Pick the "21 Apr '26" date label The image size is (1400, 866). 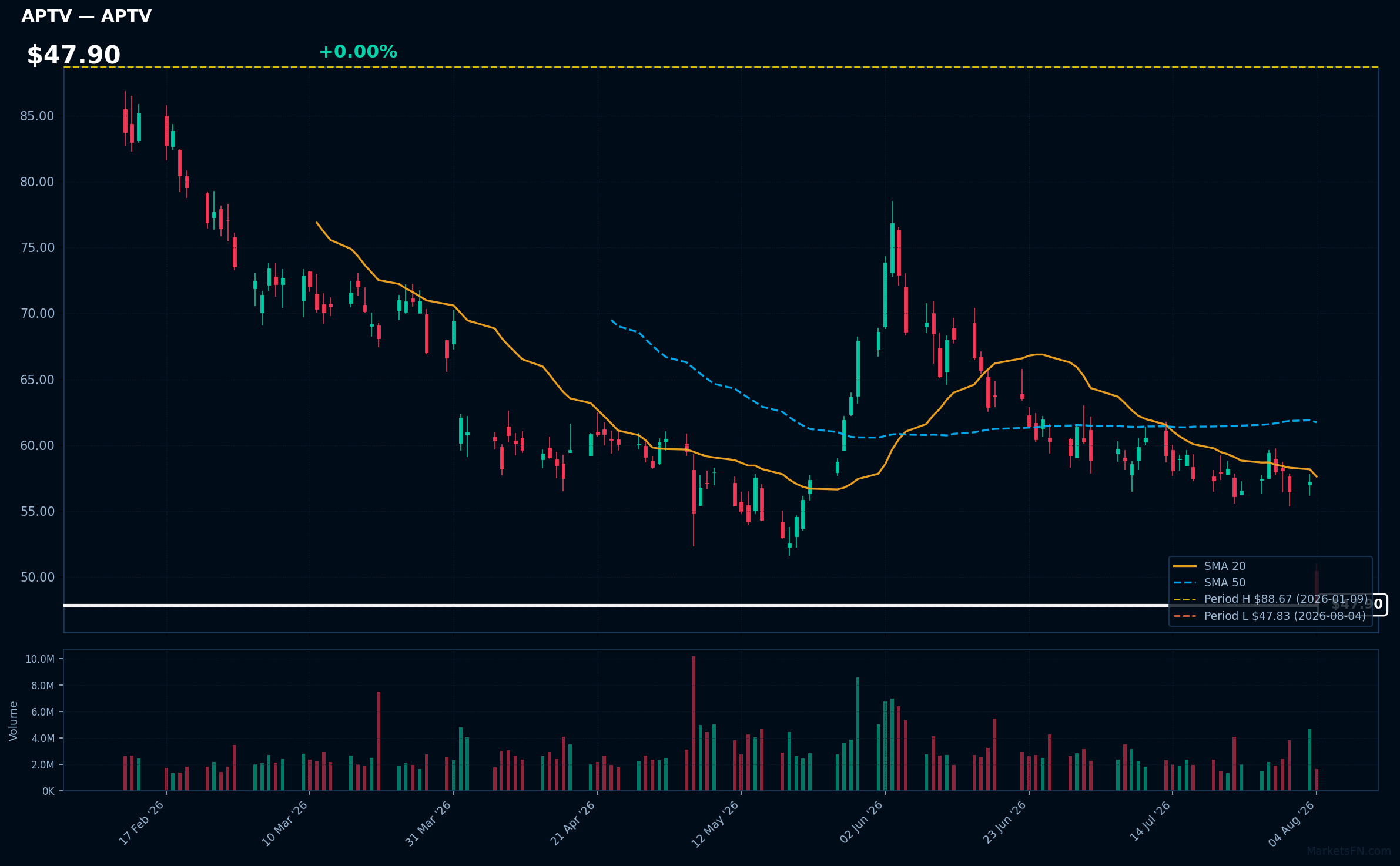point(573,823)
